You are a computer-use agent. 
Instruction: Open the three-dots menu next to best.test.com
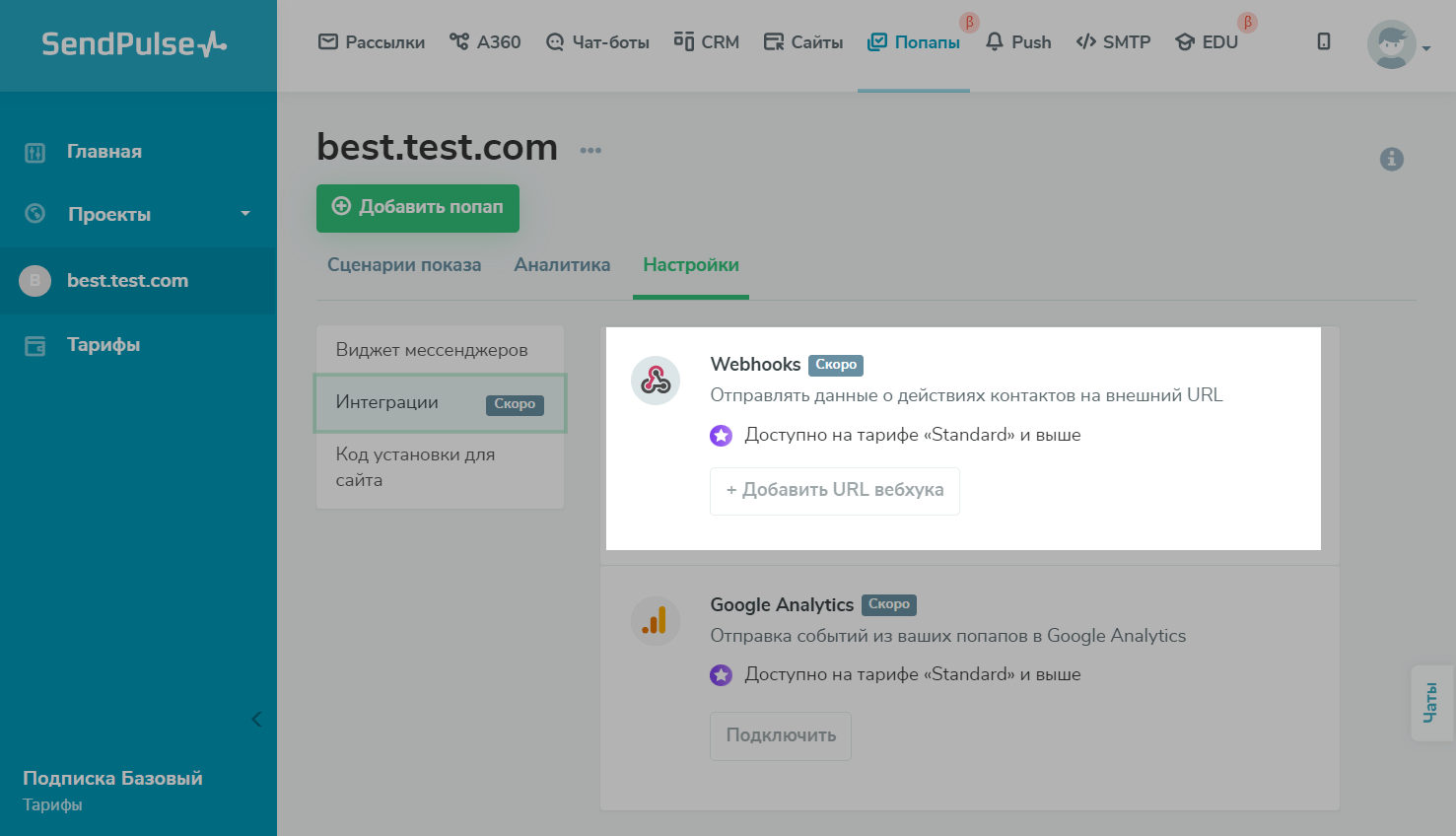590,151
